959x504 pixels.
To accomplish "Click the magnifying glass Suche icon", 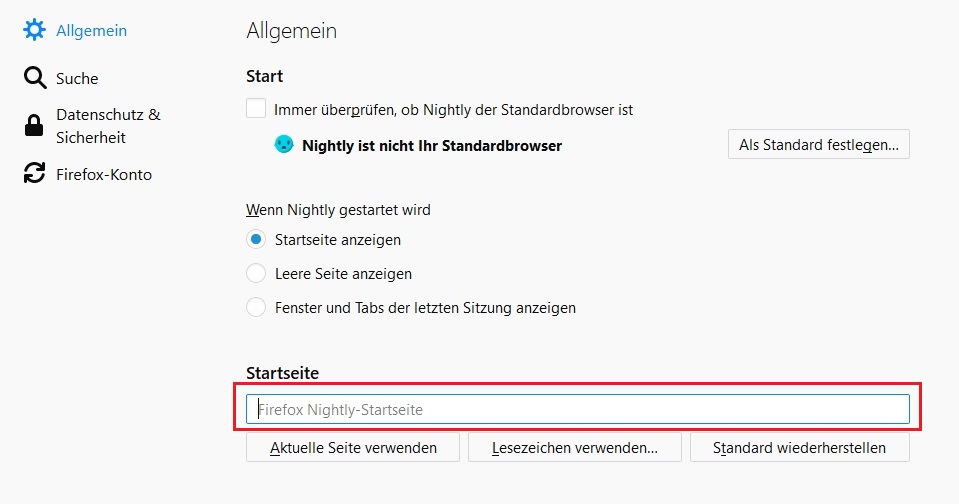I will pos(35,79).
